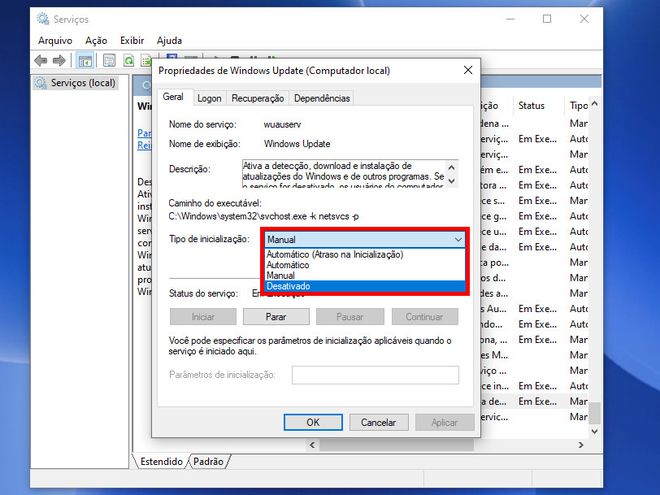Image resolution: width=660 pixels, height=495 pixels.
Task: Click the vertical scrollbar thumb in services list
Action: (594, 413)
